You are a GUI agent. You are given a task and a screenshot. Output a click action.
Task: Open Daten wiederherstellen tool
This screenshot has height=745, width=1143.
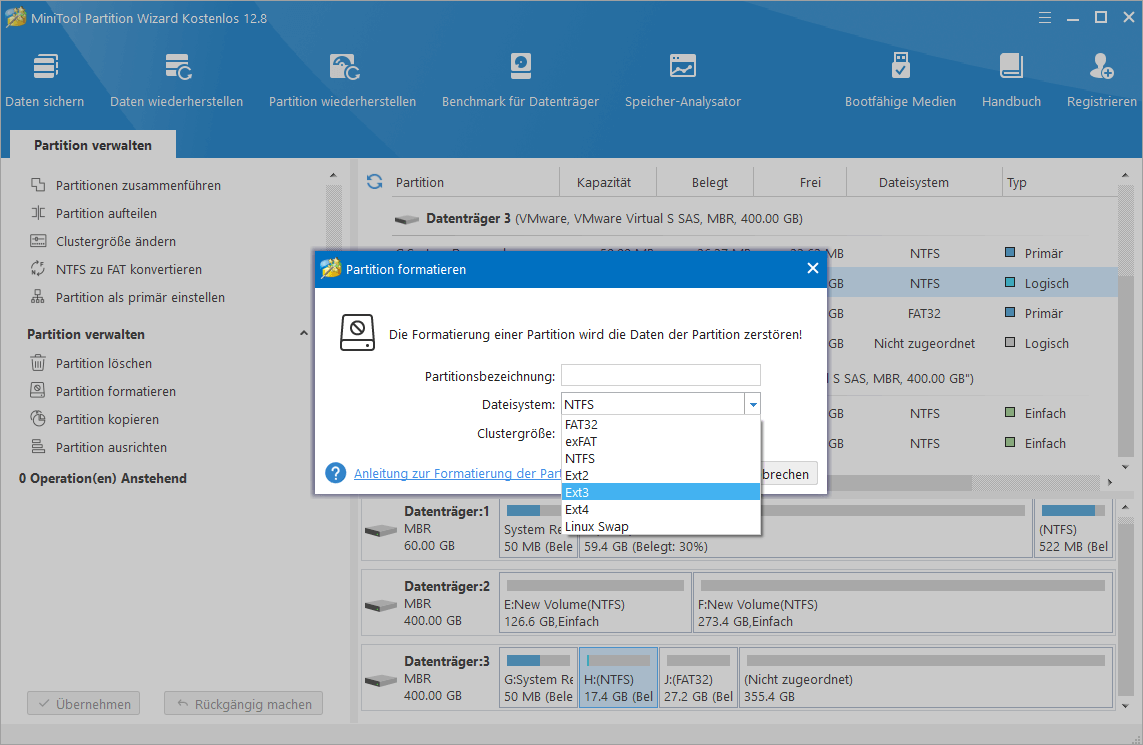[177, 80]
